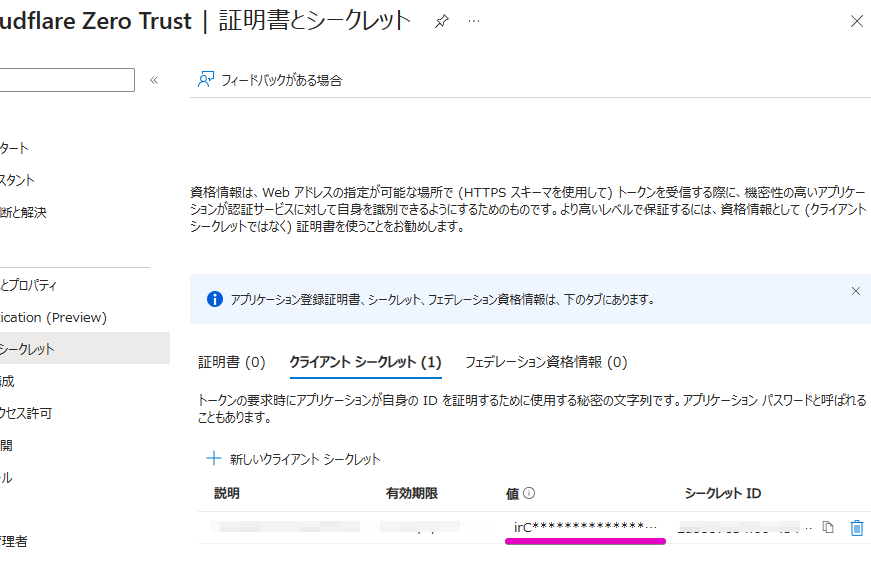The height and width of the screenshot is (567, 871).
Task: Select クライアント シークレット (1) tab
Action: point(366,362)
